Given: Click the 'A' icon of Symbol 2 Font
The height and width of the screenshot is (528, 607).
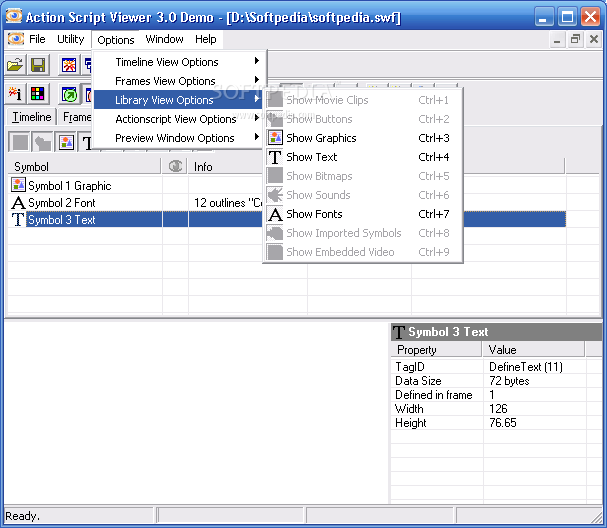Looking at the screenshot, I should [18, 202].
